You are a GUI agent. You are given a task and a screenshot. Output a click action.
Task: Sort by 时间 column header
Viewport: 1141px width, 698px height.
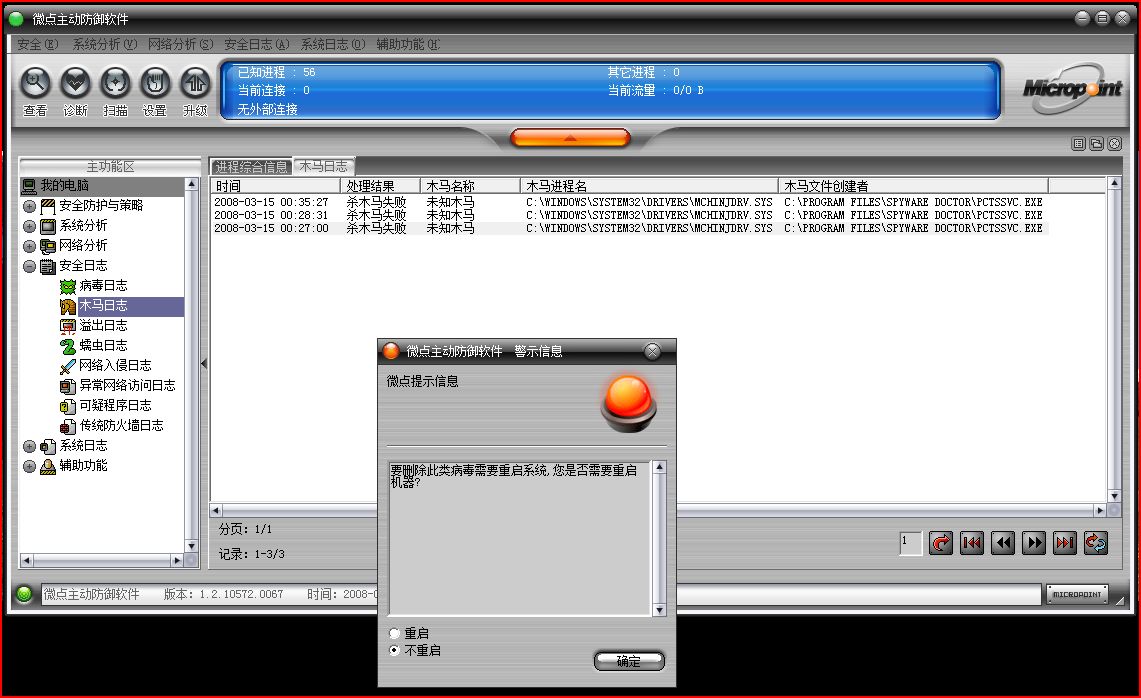pyautogui.click(x=275, y=186)
